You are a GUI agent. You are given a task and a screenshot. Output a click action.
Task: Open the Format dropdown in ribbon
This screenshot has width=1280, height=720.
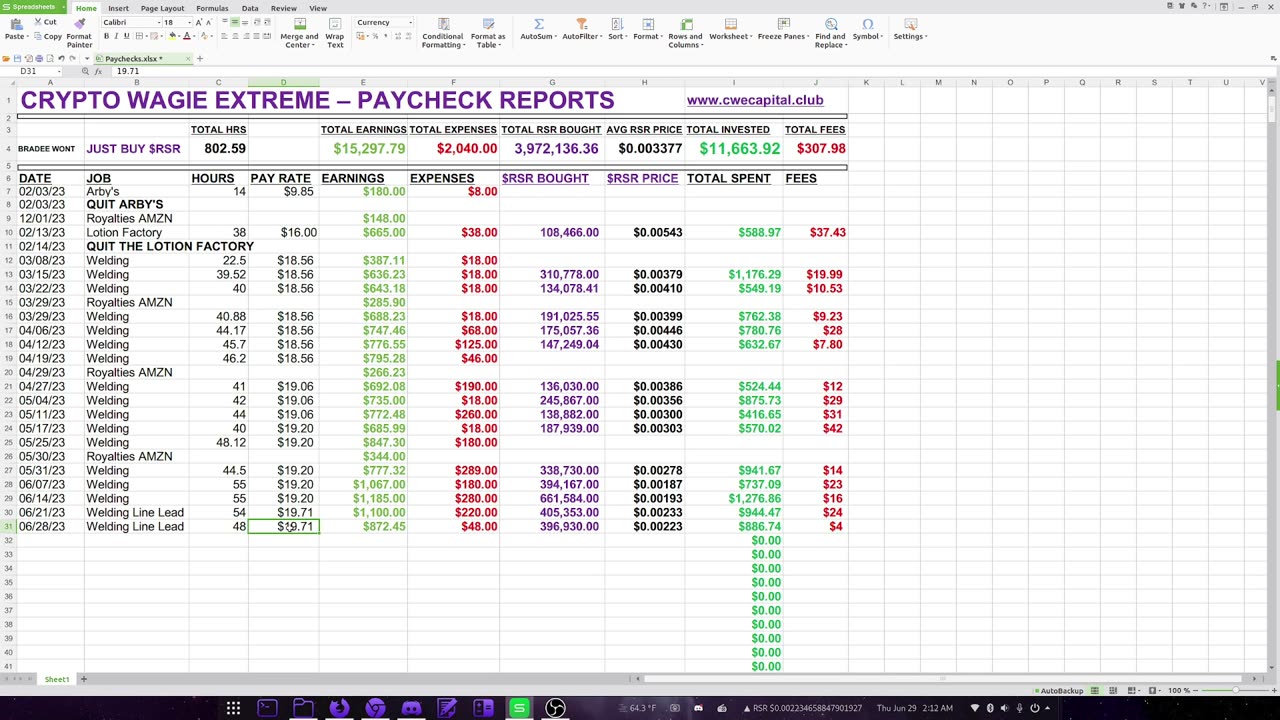tap(647, 30)
